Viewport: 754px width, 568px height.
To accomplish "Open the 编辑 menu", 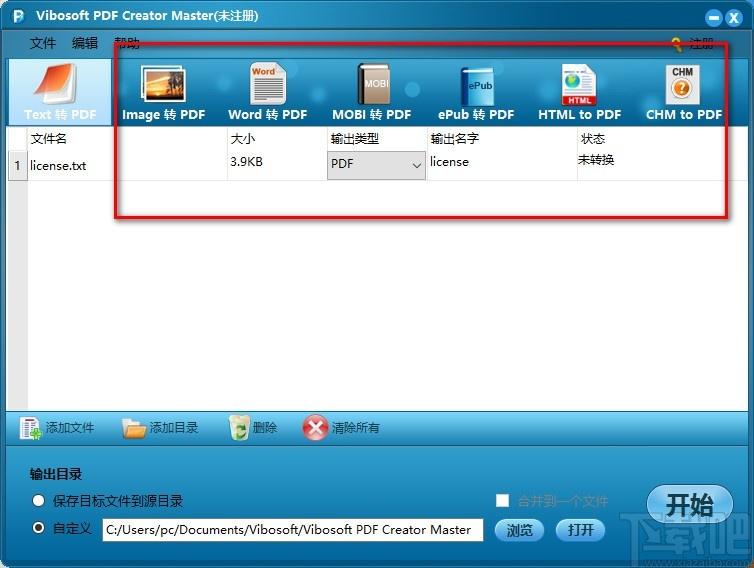I will (85, 43).
